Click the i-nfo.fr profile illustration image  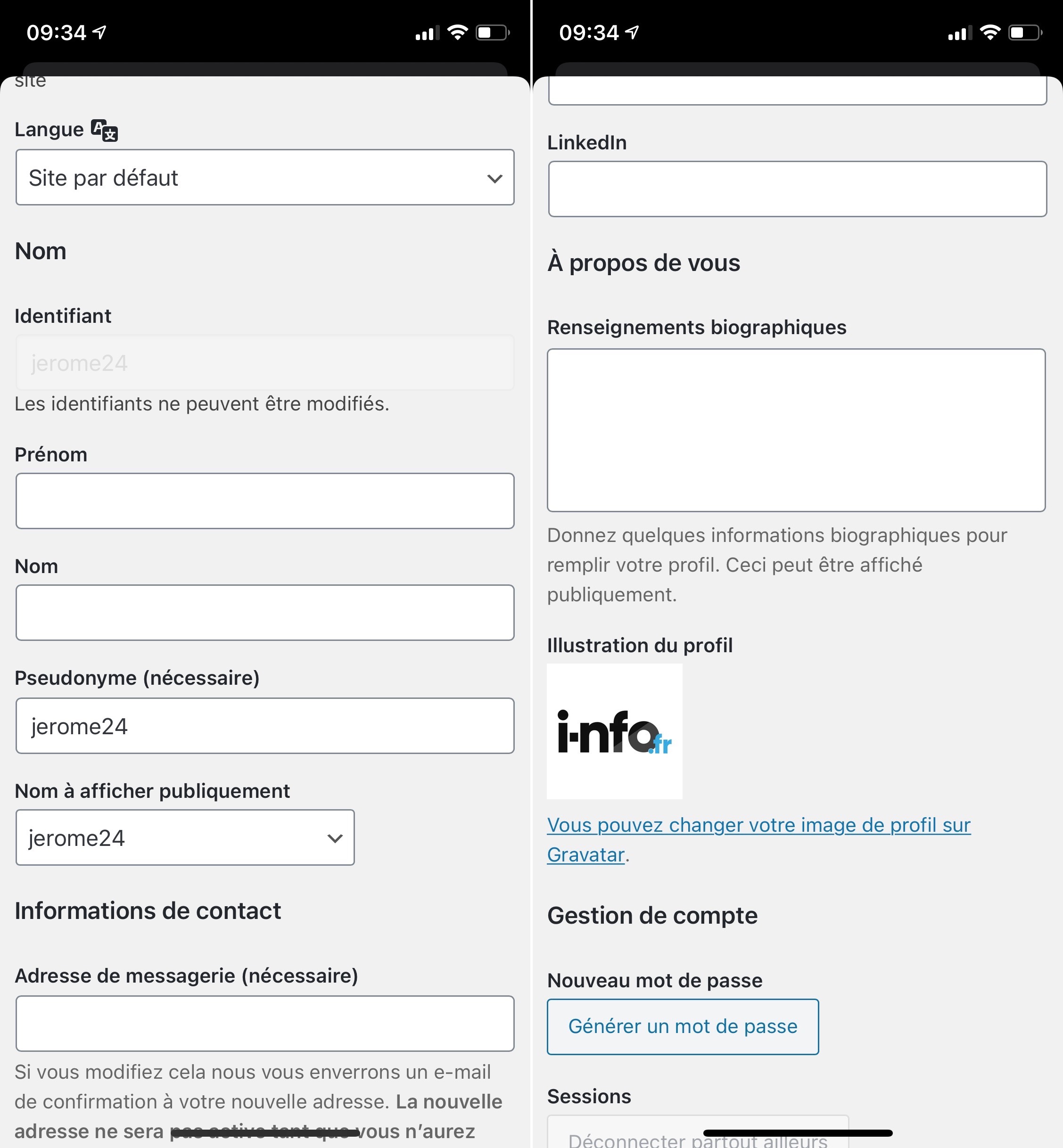614,731
